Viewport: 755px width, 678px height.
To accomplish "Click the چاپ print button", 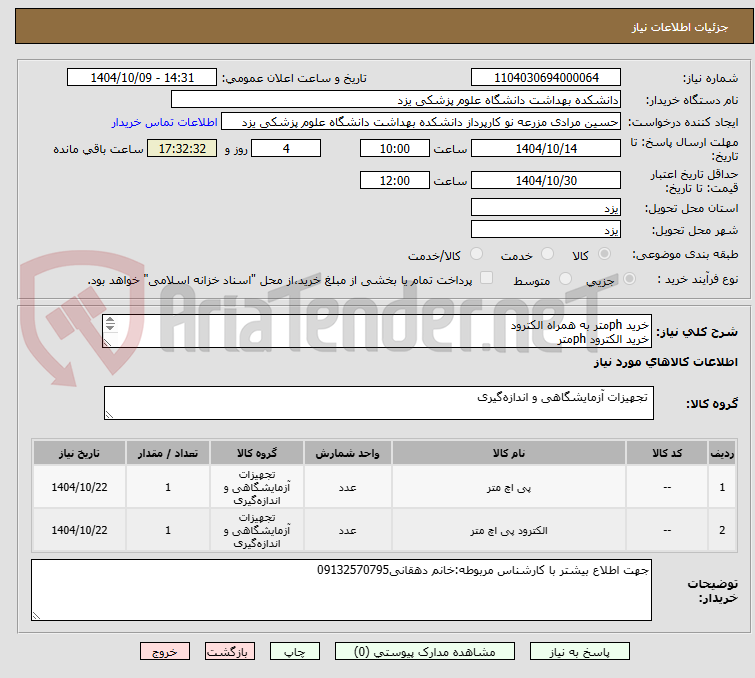I will click(295, 652).
